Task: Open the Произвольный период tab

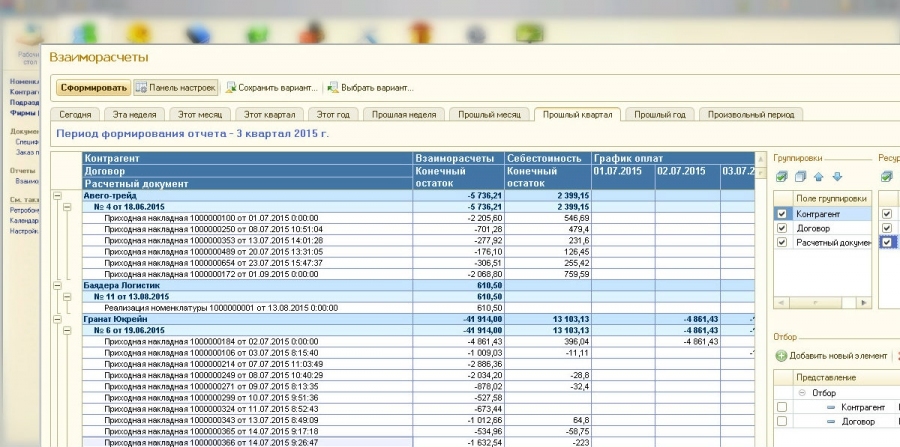Action: click(x=750, y=115)
